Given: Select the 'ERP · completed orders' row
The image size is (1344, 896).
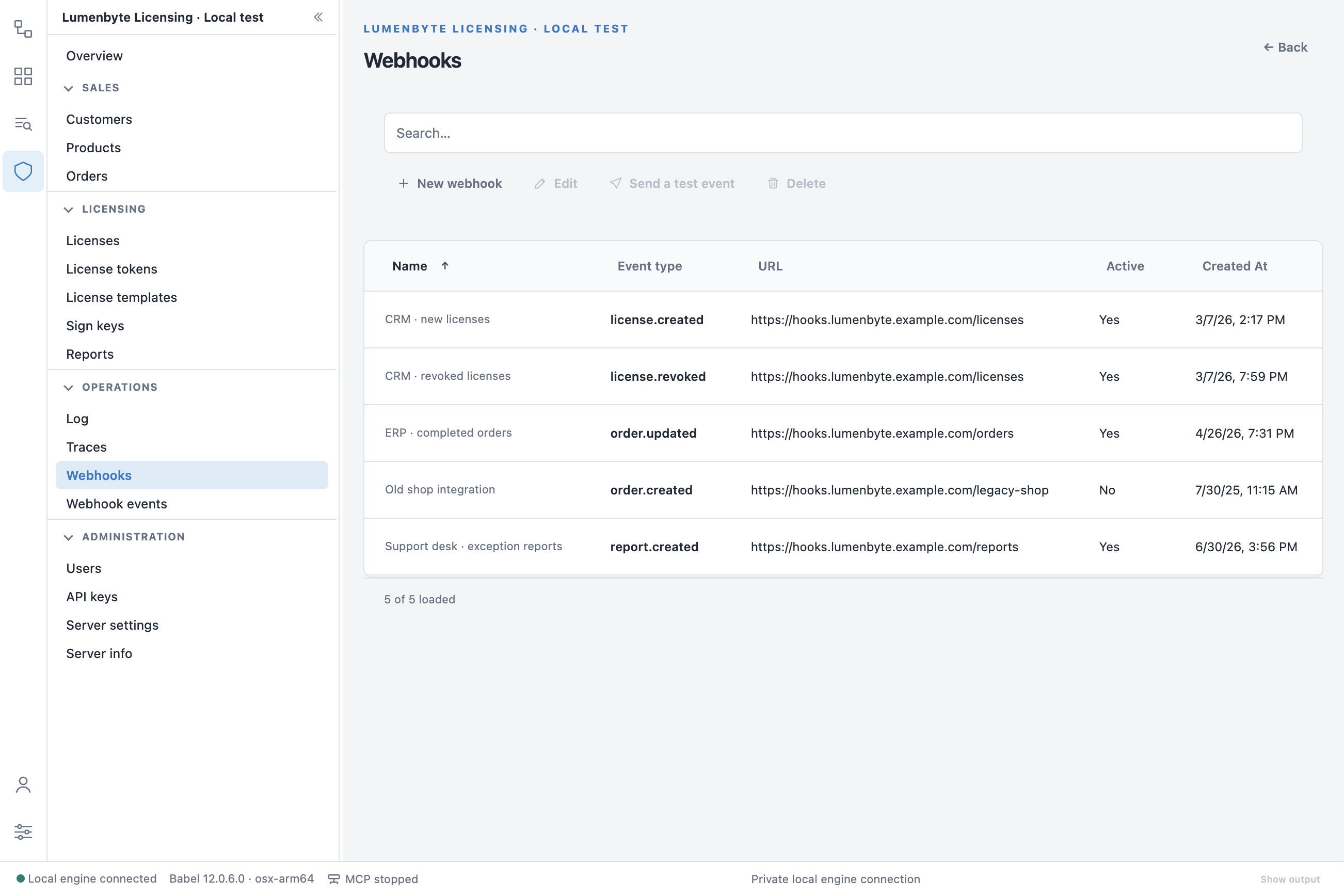Looking at the screenshot, I should click(843, 433).
